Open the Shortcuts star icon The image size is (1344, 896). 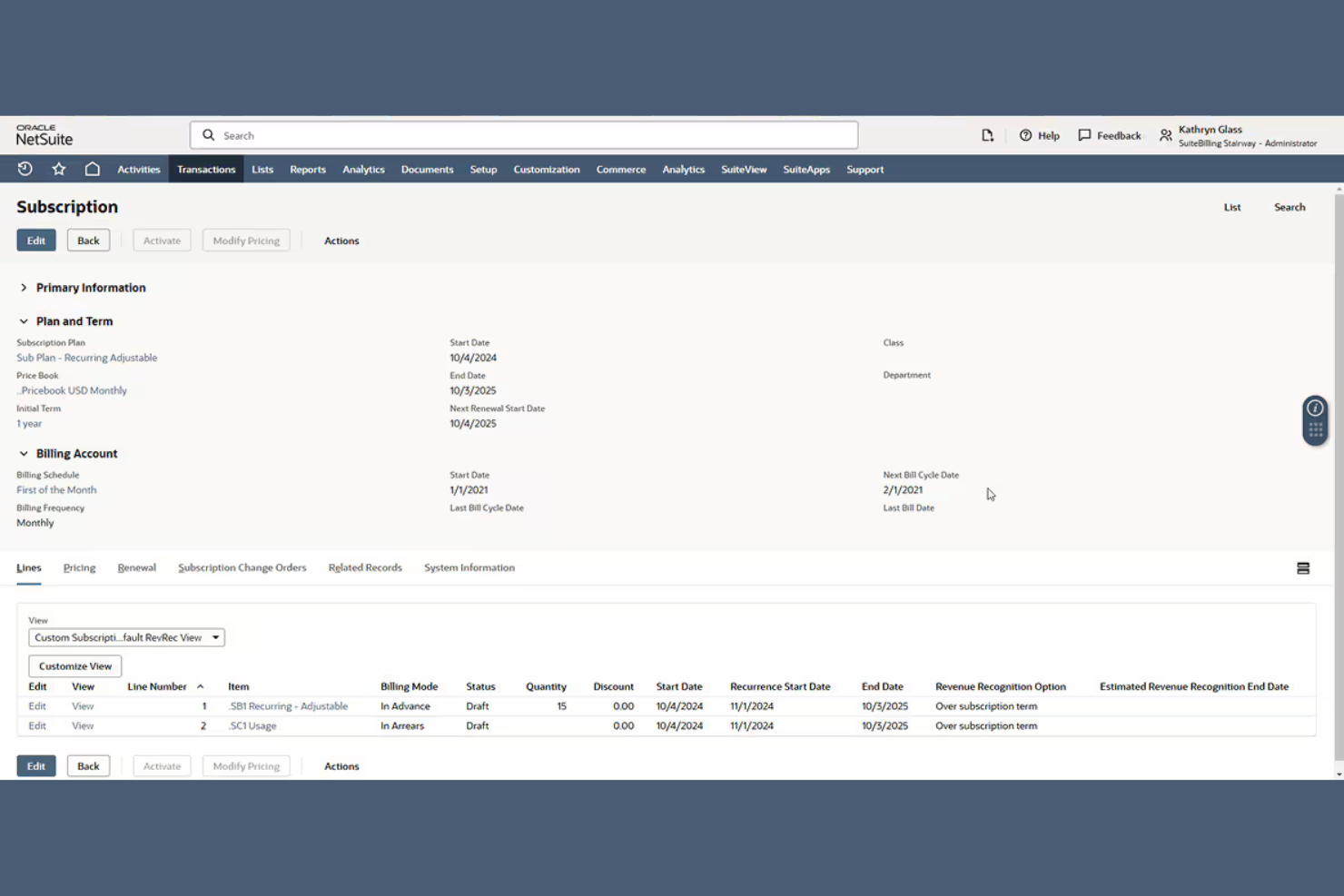click(59, 169)
